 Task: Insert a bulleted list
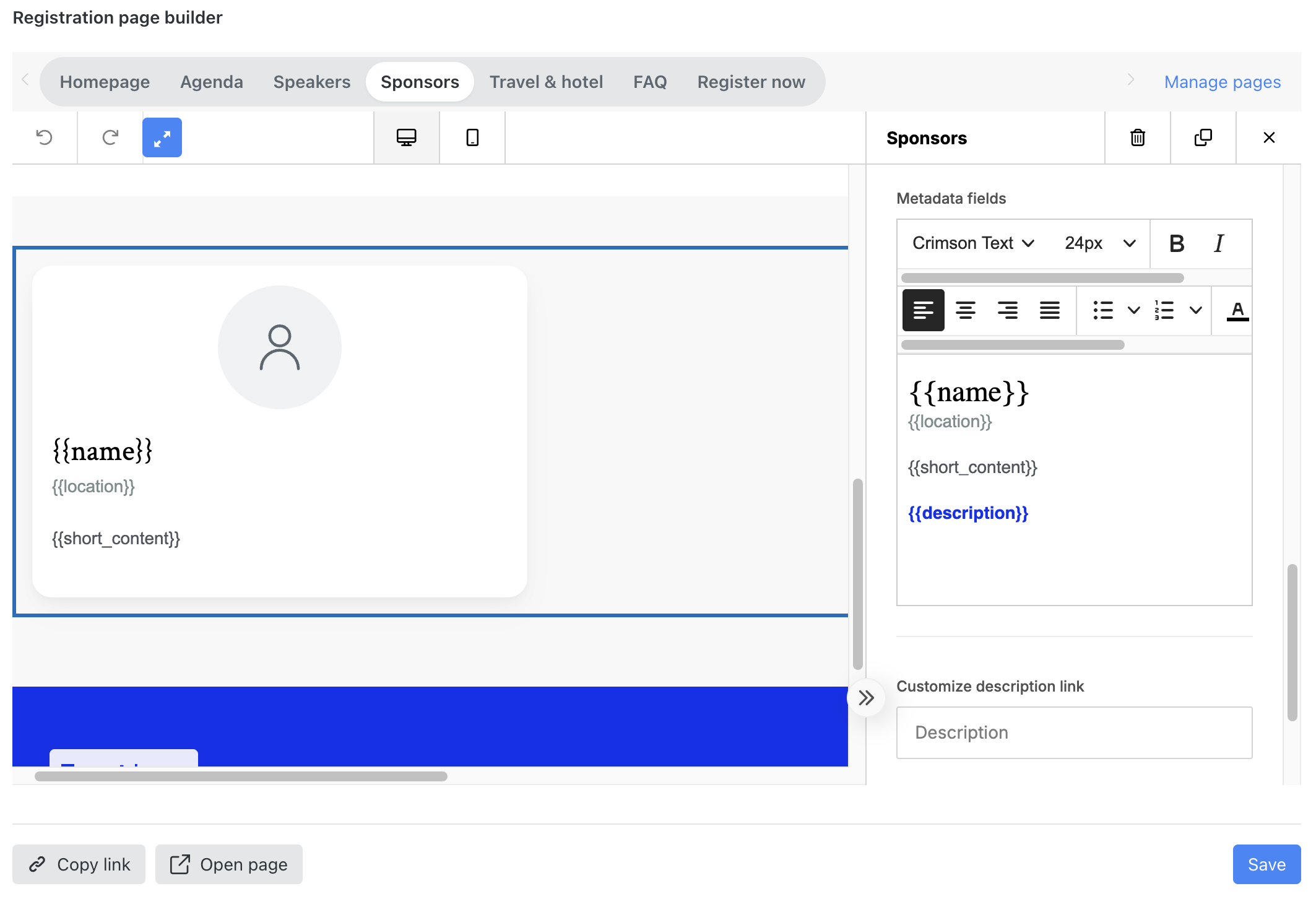(x=1103, y=310)
